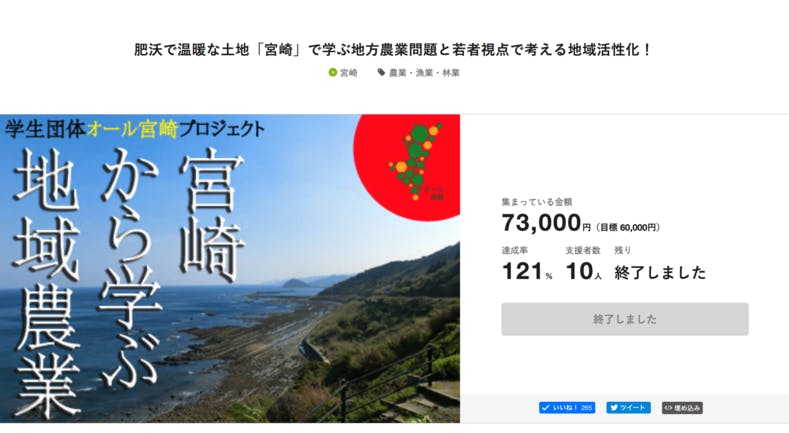
Task: Click the Facebook いいね！ checkmark button
Action: click(x=567, y=408)
